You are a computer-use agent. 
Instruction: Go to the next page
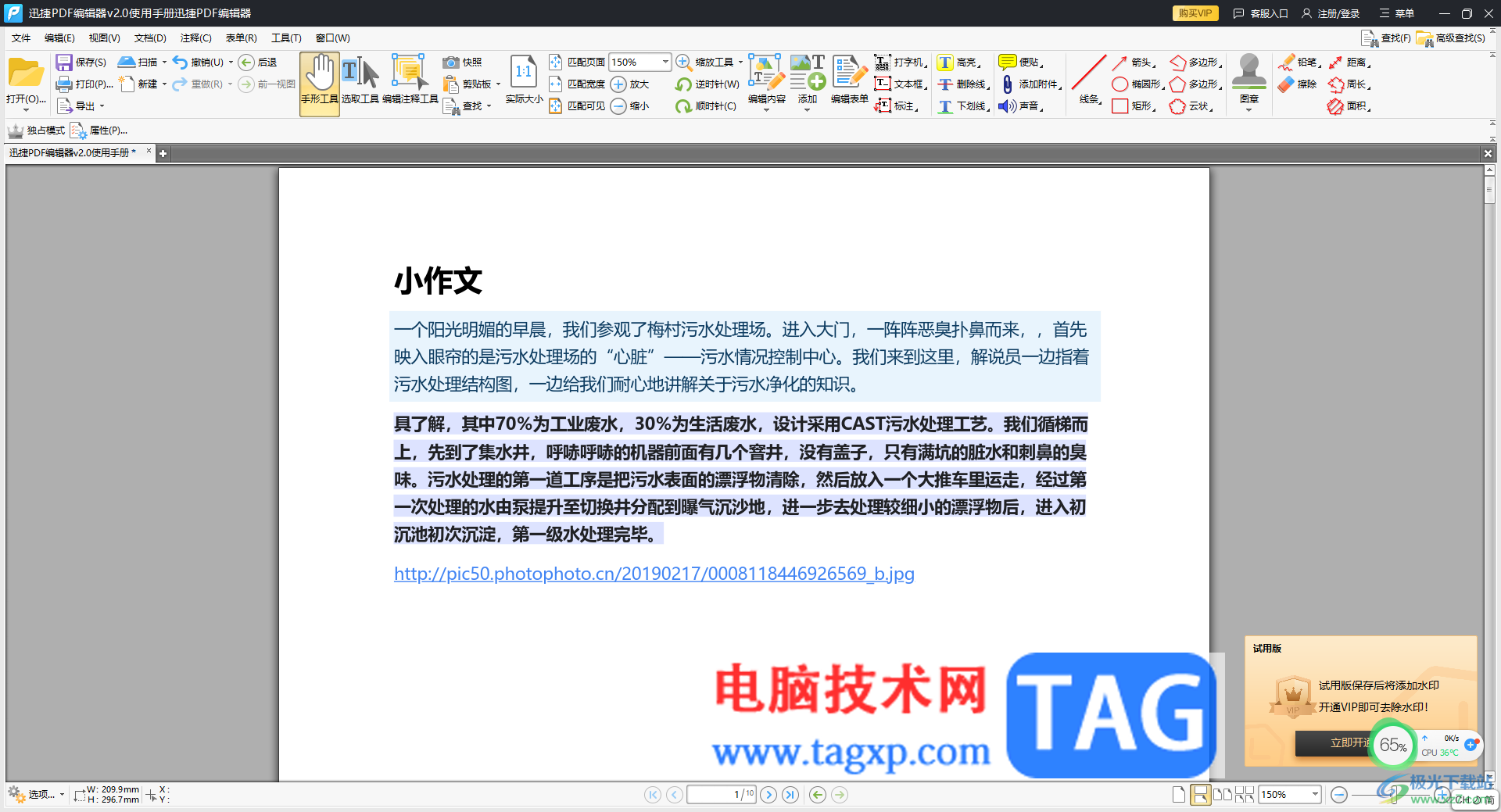tap(769, 795)
